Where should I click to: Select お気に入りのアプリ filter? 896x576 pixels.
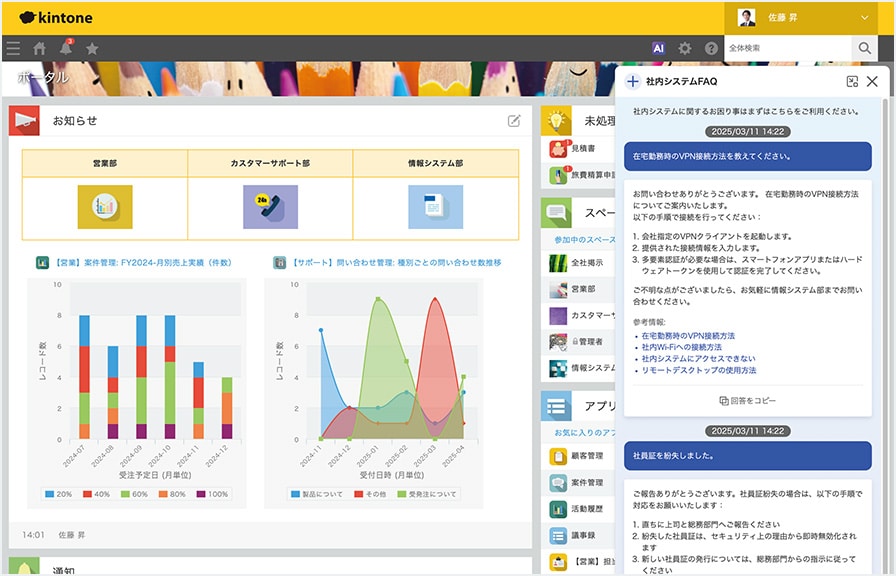click(585, 433)
